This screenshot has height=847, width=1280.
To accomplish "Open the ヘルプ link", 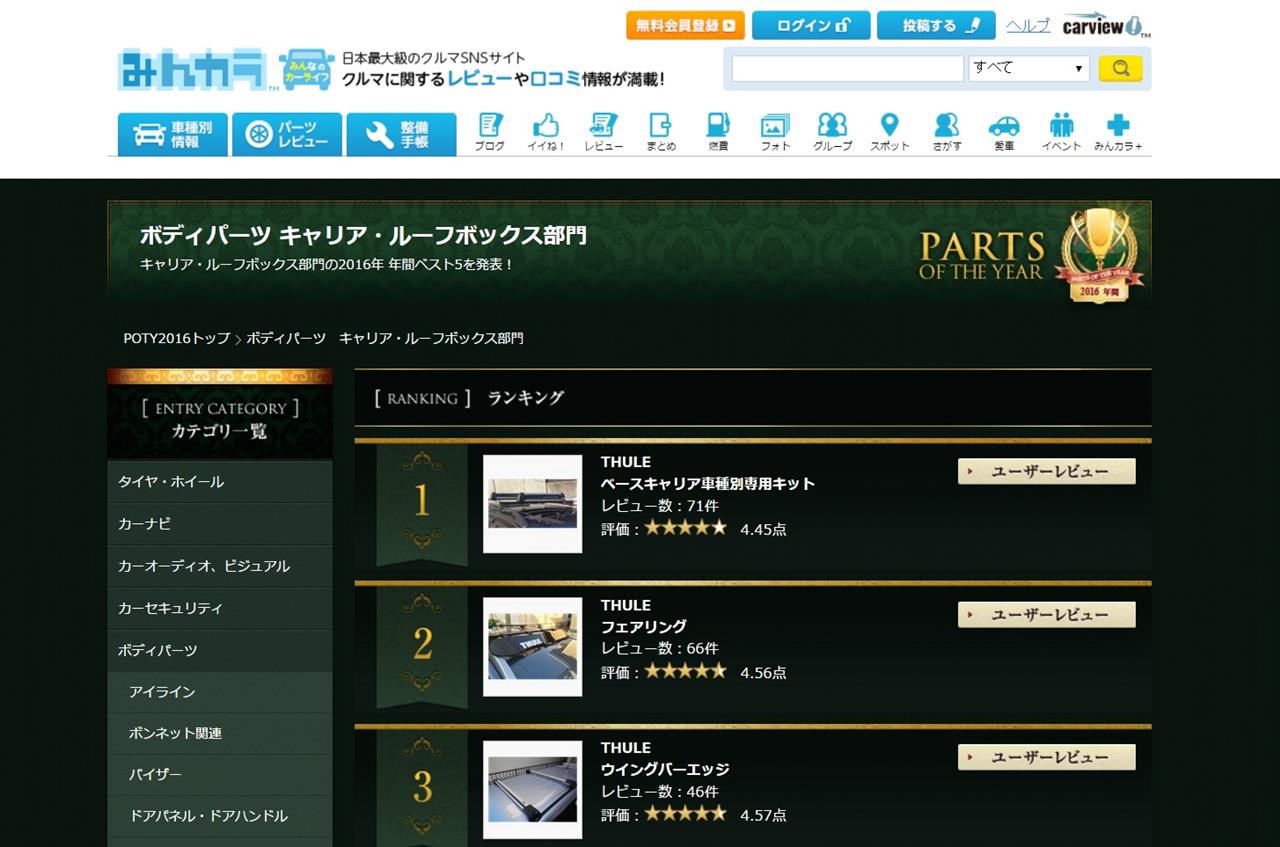I will tap(1028, 26).
